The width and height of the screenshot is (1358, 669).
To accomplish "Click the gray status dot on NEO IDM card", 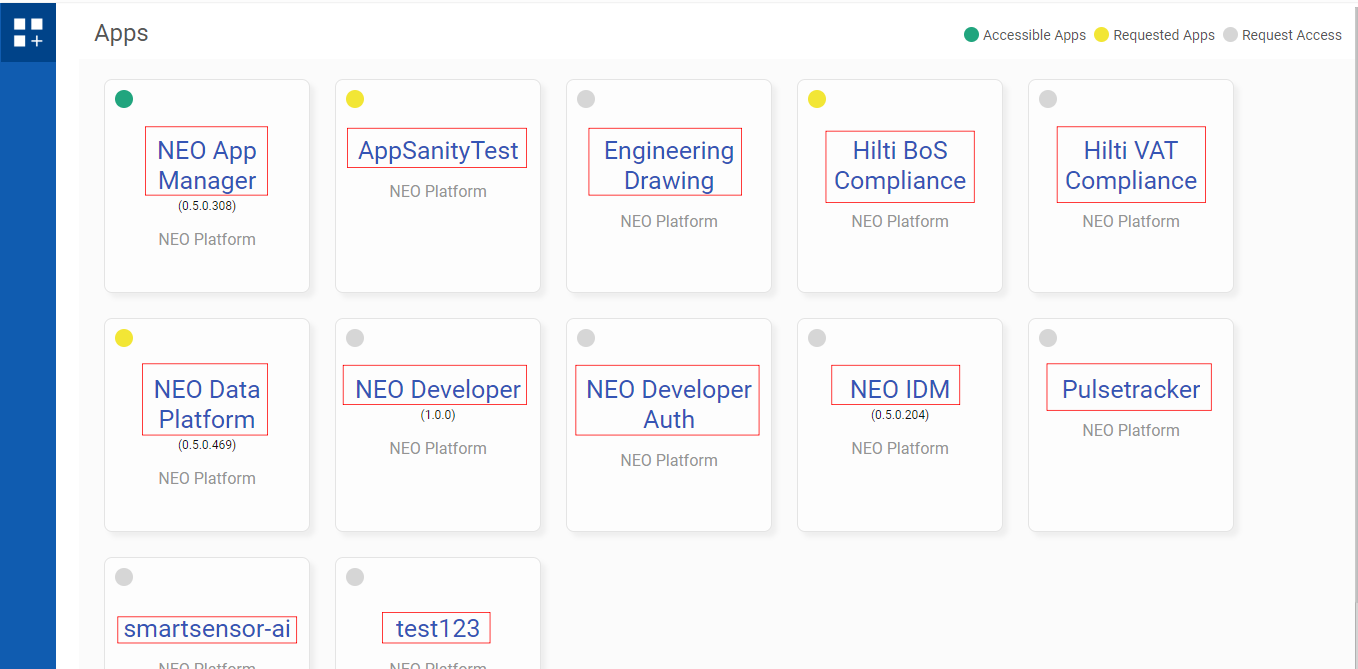I will tap(817, 338).
